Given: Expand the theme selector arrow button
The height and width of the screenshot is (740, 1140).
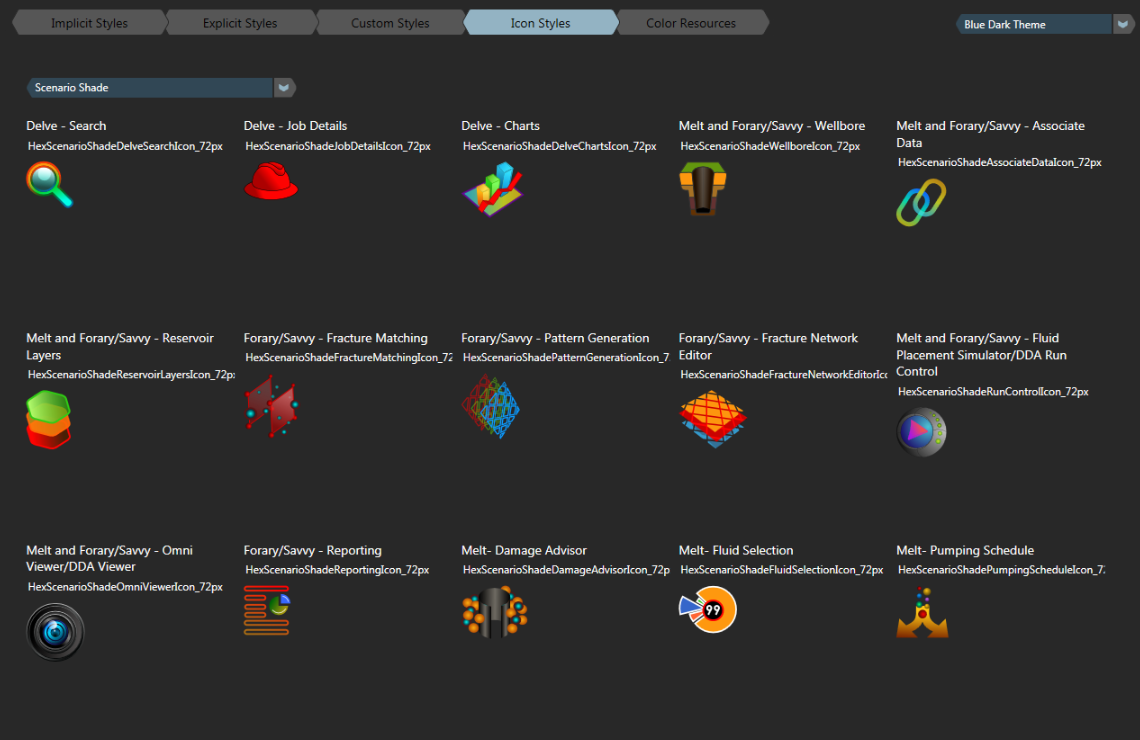Looking at the screenshot, I should point(1123,24).
